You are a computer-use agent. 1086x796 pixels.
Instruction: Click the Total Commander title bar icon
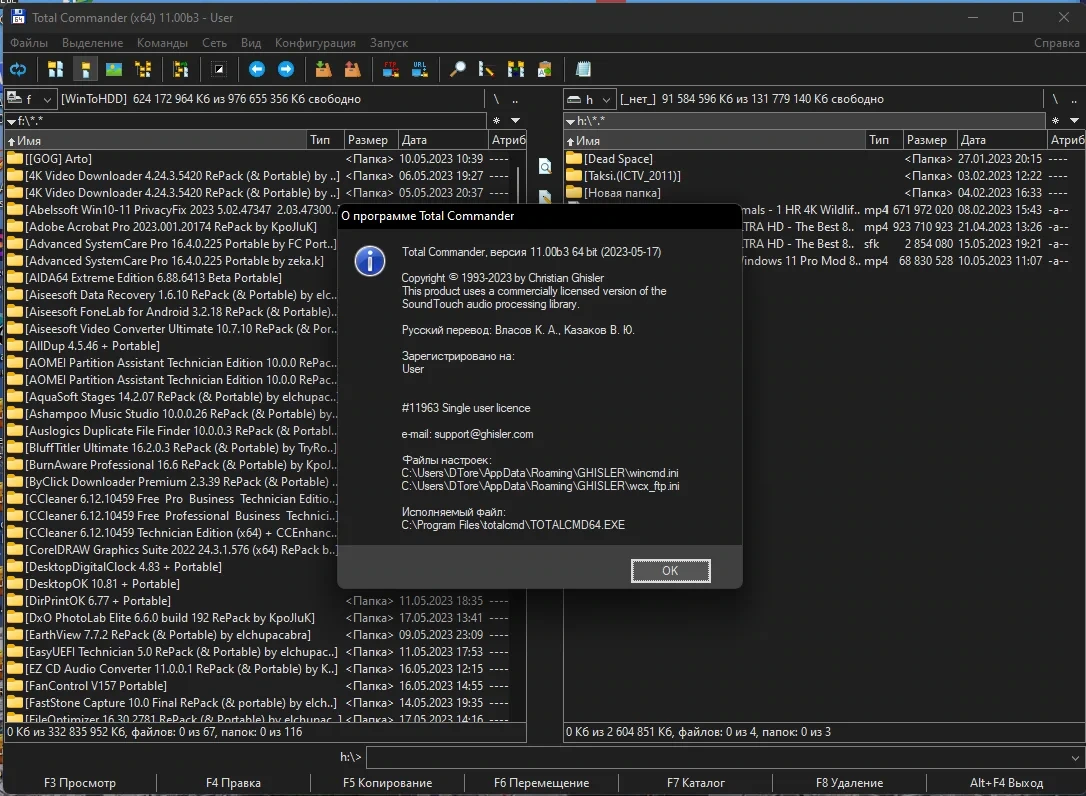point(18,17)
